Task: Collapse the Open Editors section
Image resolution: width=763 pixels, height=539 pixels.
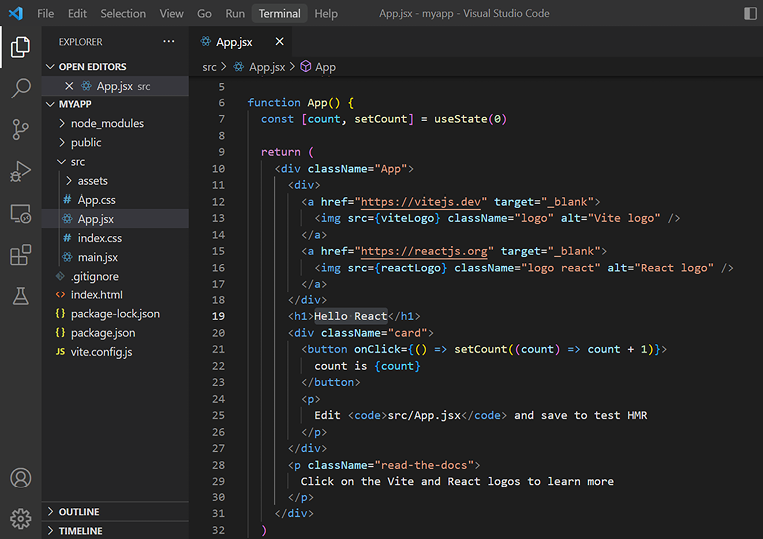Action: tap(92, 67)
